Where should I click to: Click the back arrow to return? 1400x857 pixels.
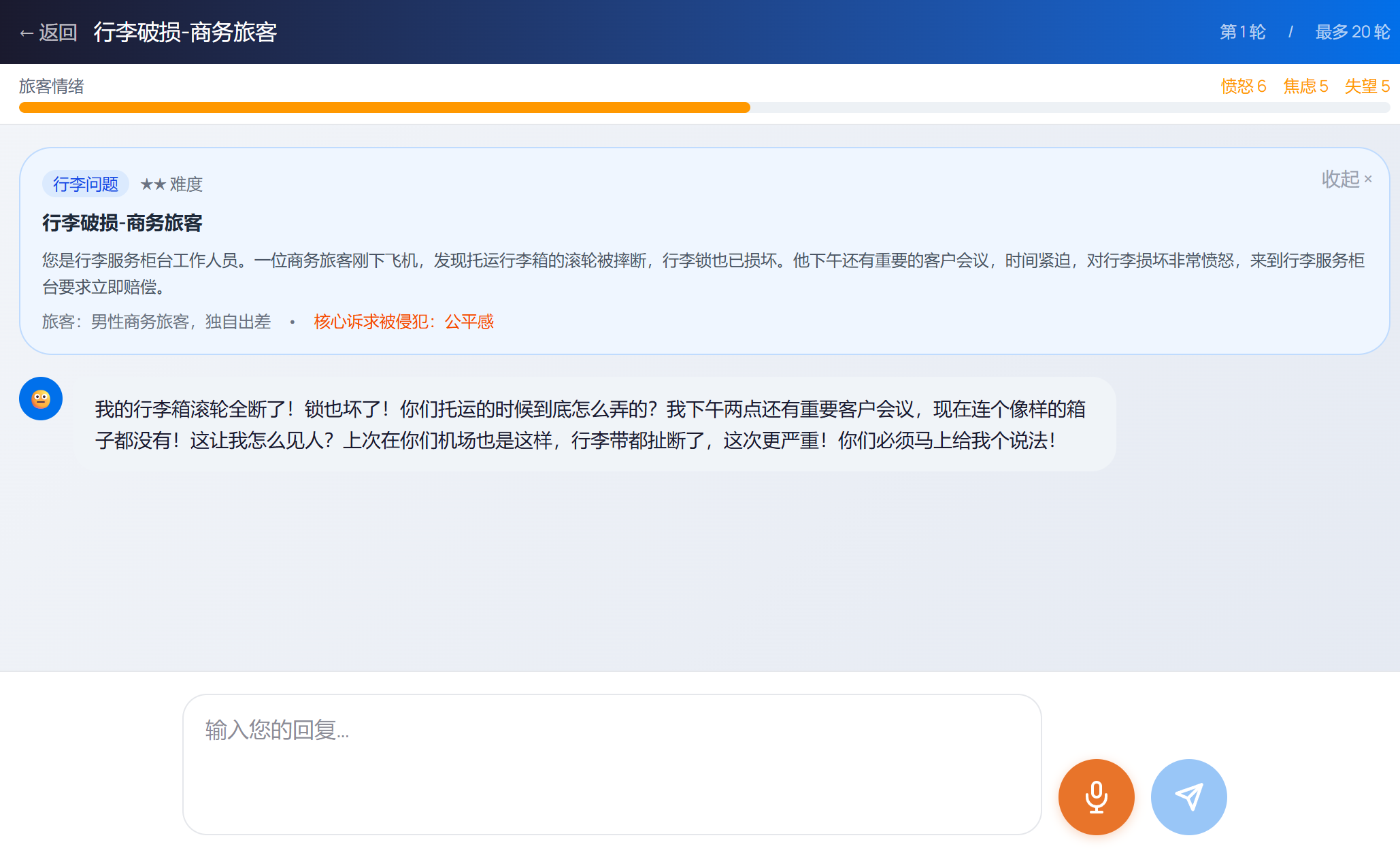click(x=26, y=32)
